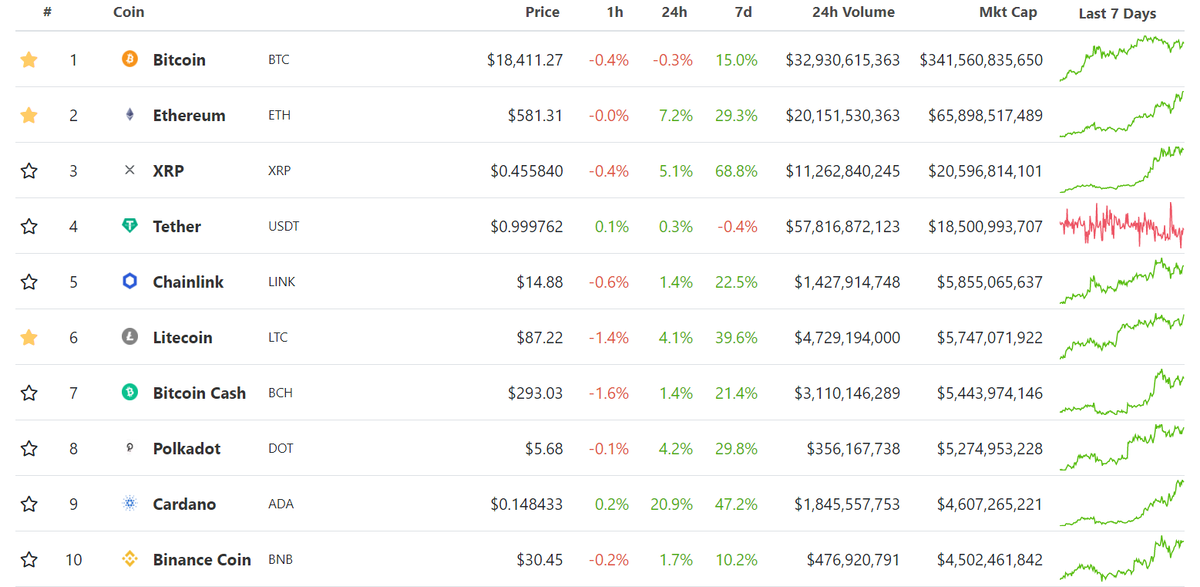This screenshot has width=1200, height=587.
Task: Open Bitcoin's 7-day sparkline chart
Action: coord(1121,58)
